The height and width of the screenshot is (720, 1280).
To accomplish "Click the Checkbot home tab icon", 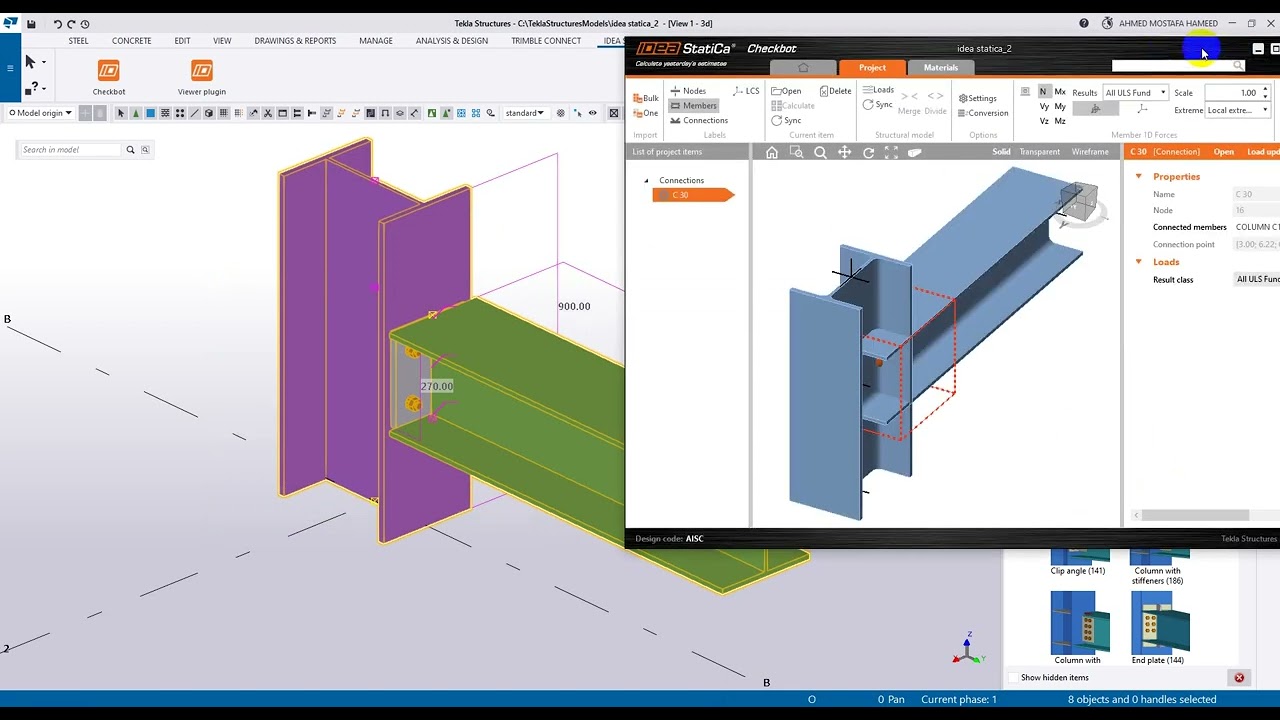I will coord(803,67).
